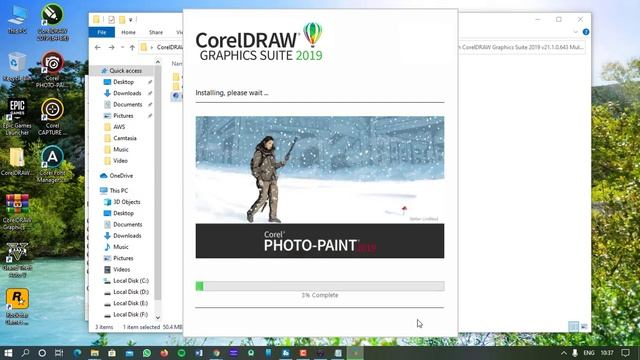Open Corel Font Manager desktop shortcut
Image resolution: width=640 pixels, height=360 pixels.
tap(52, 164)
